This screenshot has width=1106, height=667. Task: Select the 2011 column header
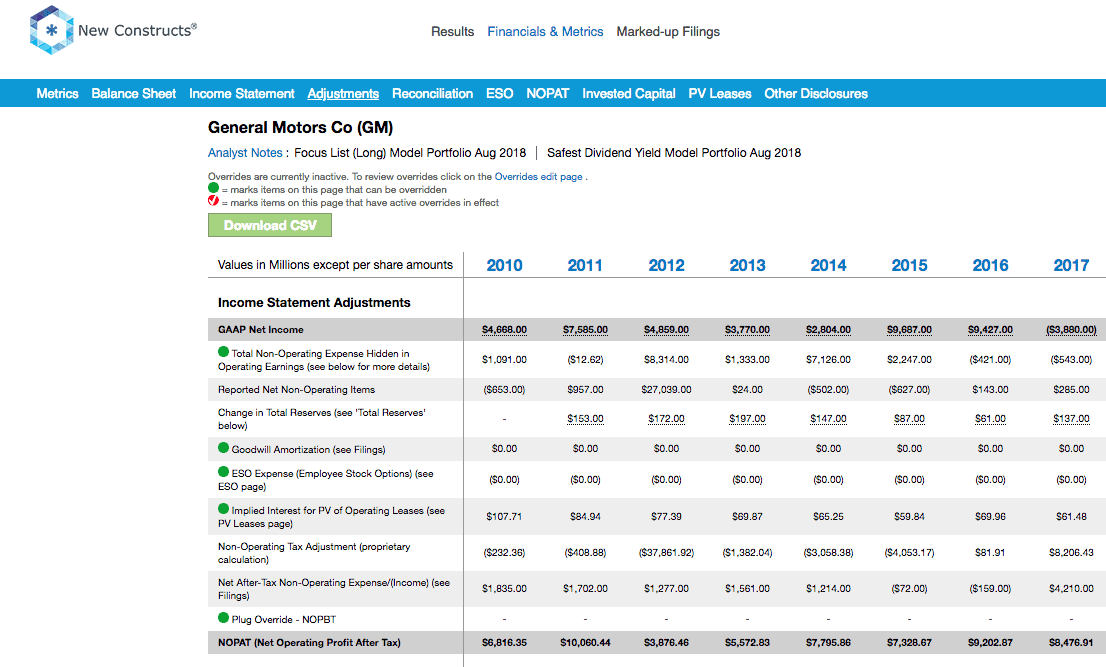pyautogui.click(x=585, y=266)
